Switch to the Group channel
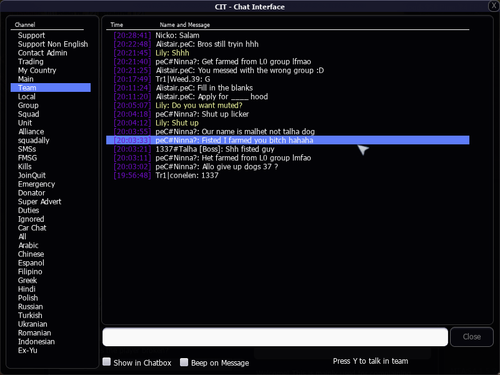 pos(28,105)
